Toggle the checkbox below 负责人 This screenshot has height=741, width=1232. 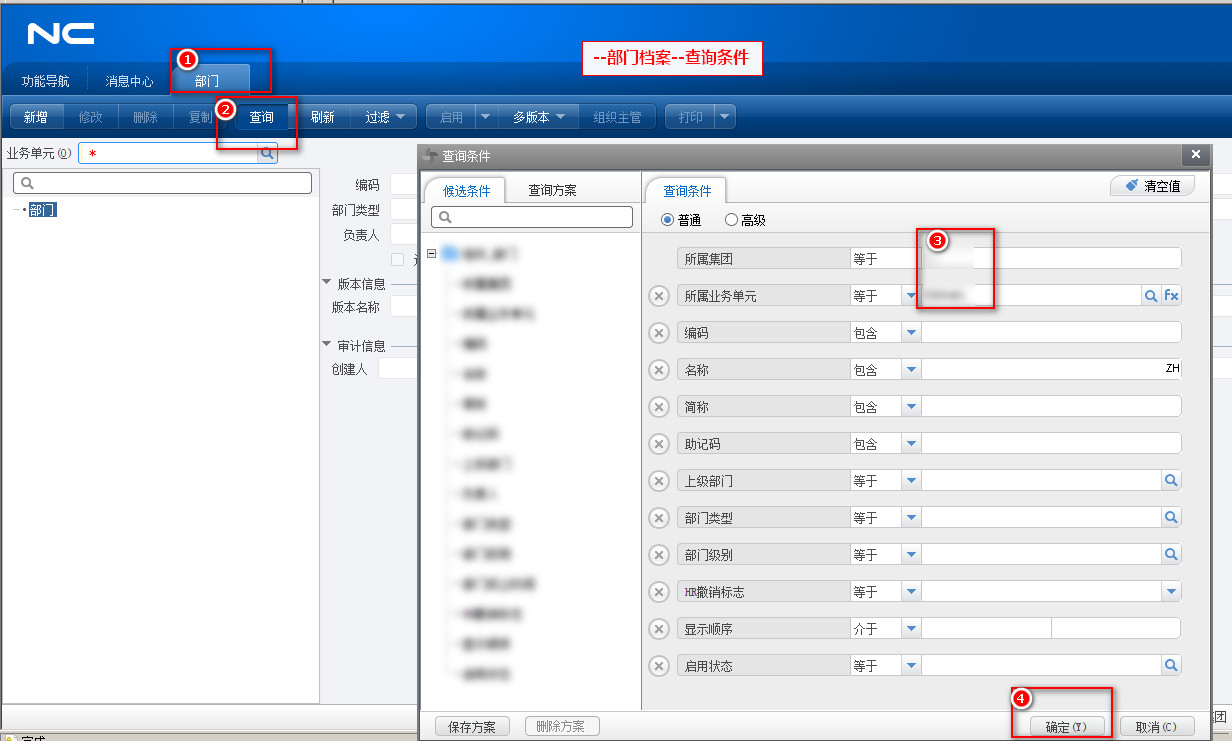pos(398,260)
